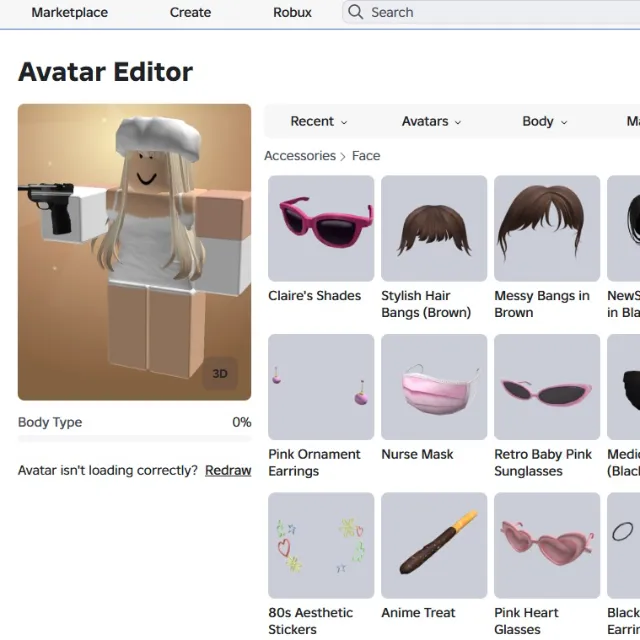Viewport: 640px width, 640px height.
Task: Click the Anime Treat item label
Action: (x=418, y=613)
